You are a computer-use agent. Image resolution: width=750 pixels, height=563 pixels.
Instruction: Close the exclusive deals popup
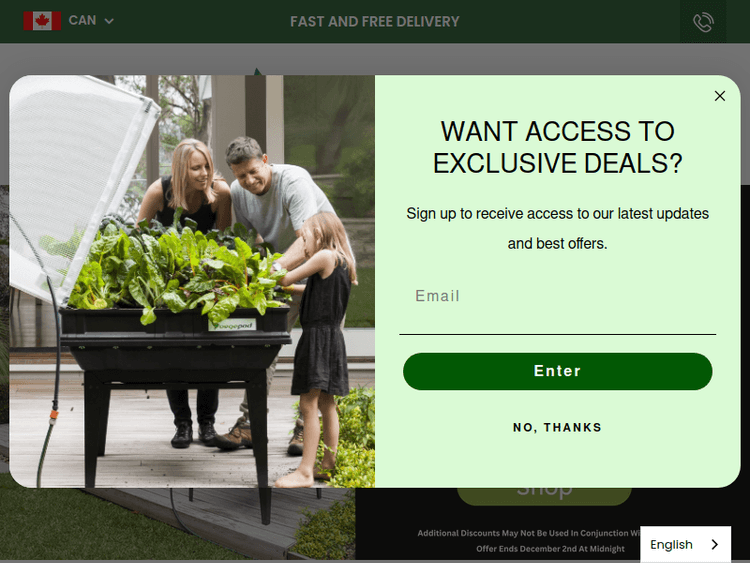click(x=719, y=96)
